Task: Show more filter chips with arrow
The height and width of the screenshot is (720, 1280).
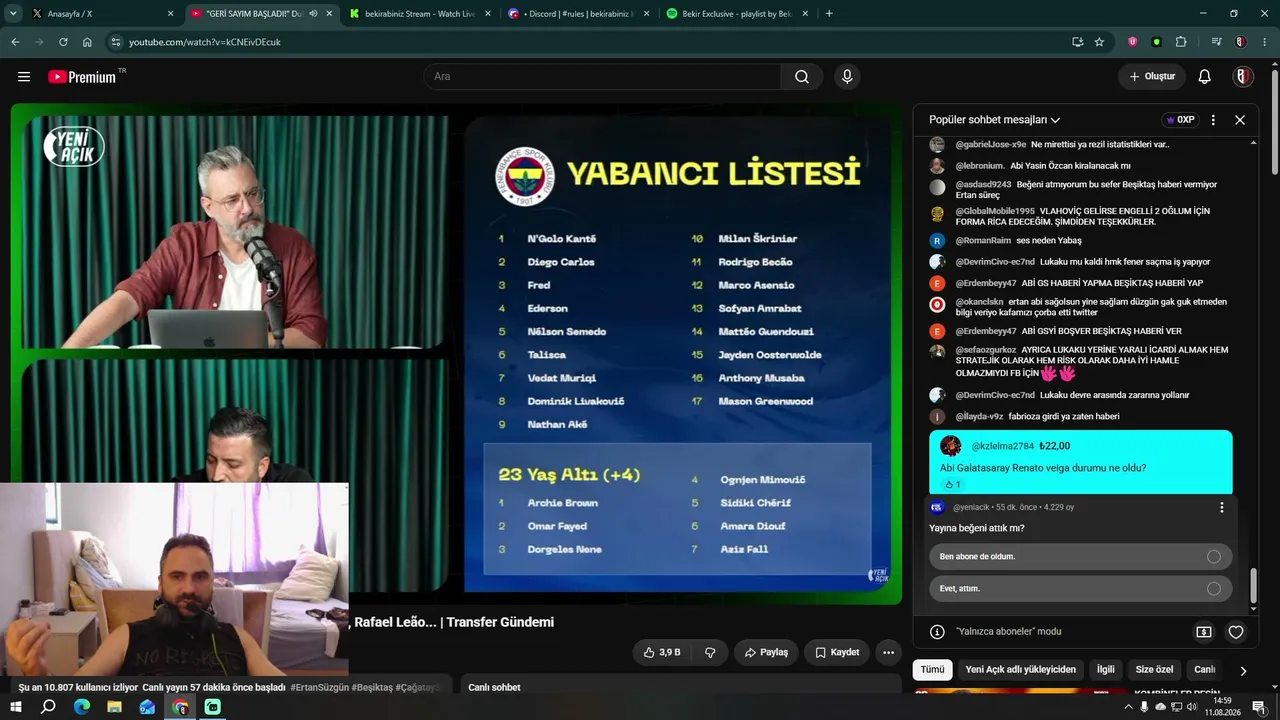Action: (1243, 670)
